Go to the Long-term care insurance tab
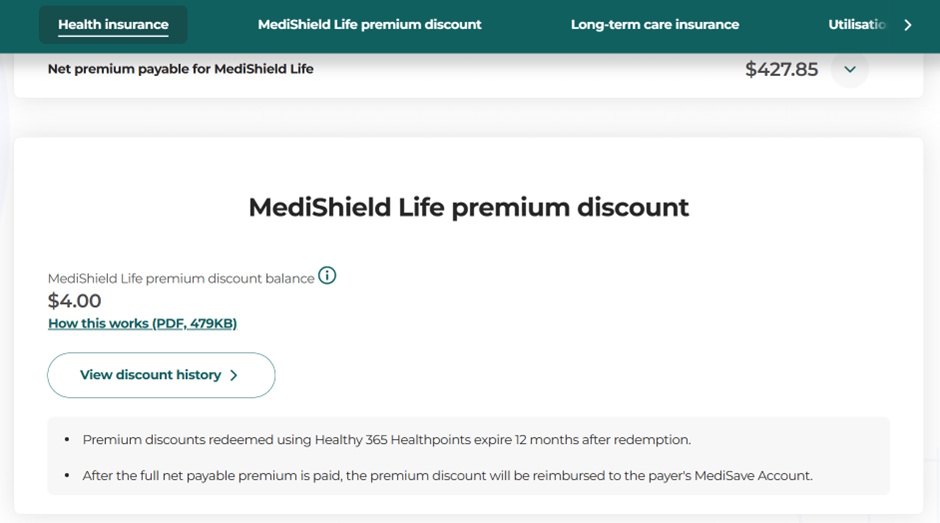 tap(654, 25)
